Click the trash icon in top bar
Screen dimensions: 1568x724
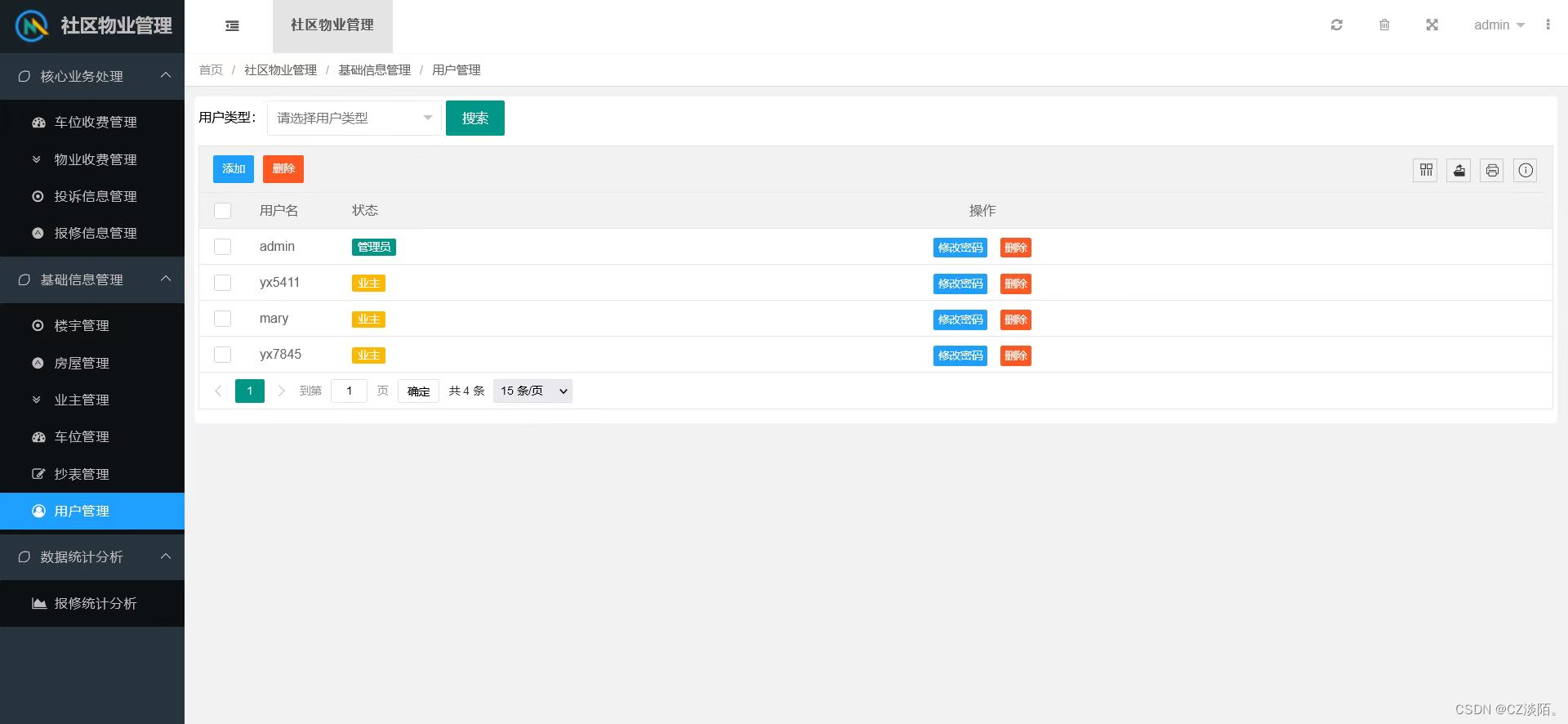click(1384, 25)
